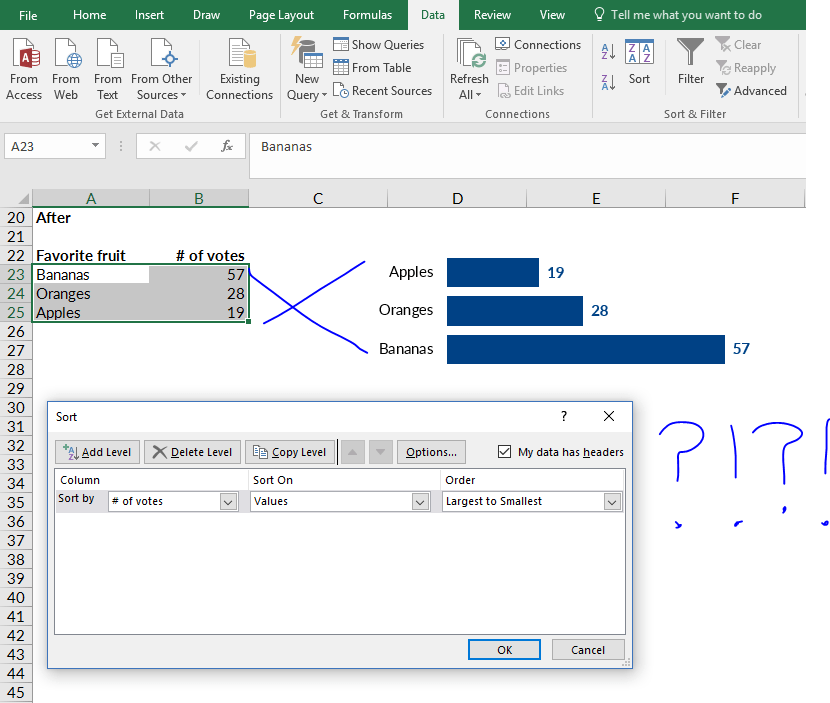This screenshot has width=830, height=703.
Task: Confirm sort with the OK button
Action: pos(504,649)
